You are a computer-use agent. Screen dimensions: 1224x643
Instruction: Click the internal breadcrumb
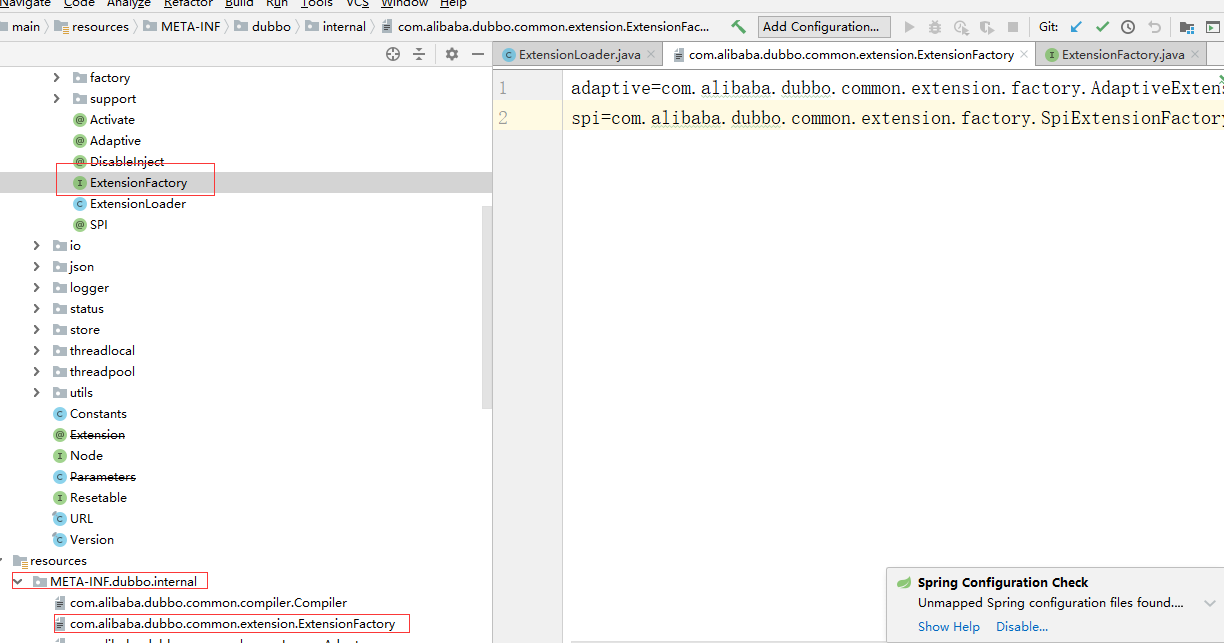coord(336,27)
